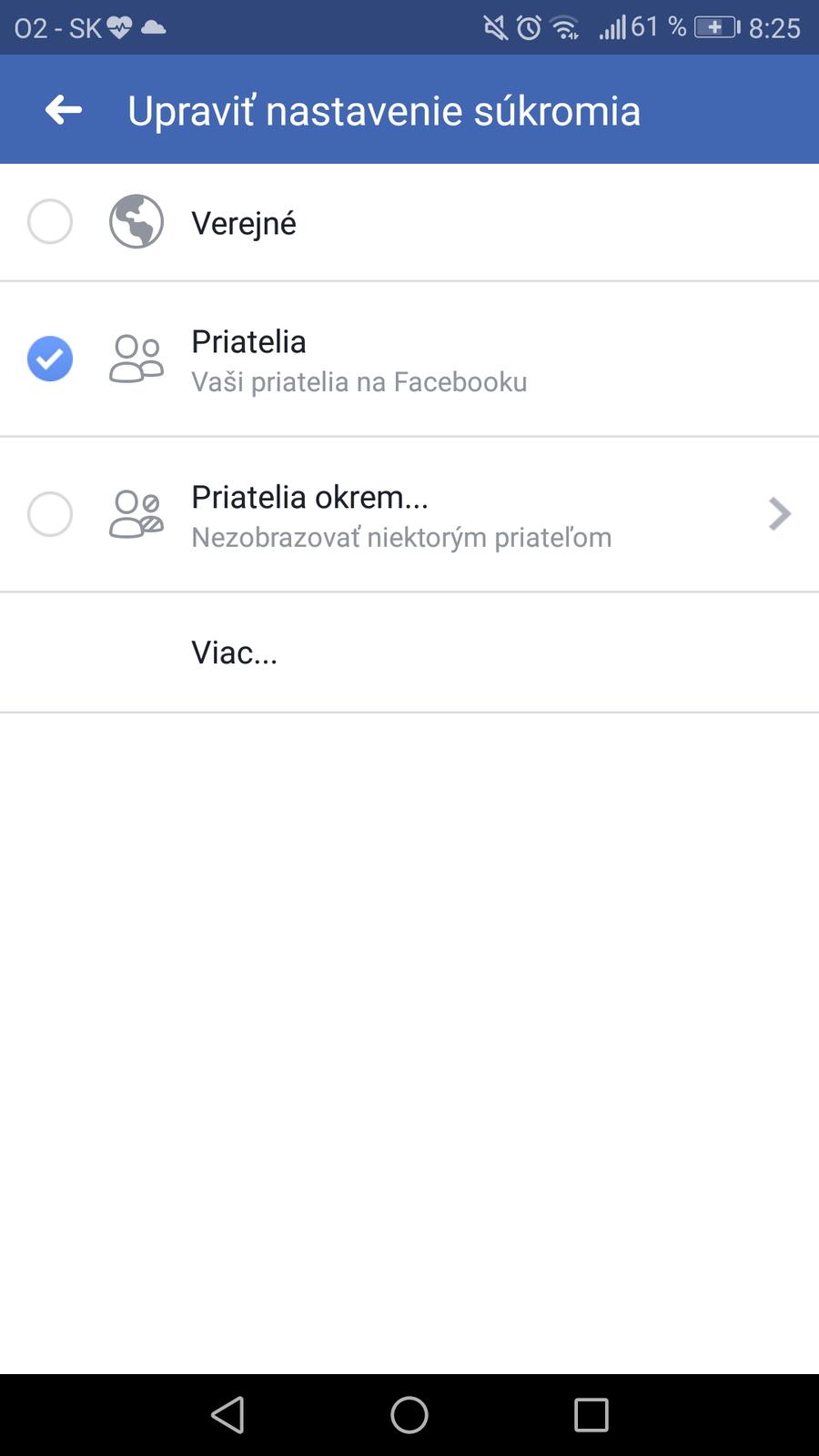Tap the friends icon beside Priatelia
The height and width of the screenshot is (1456, 819).
pos(136,359)
